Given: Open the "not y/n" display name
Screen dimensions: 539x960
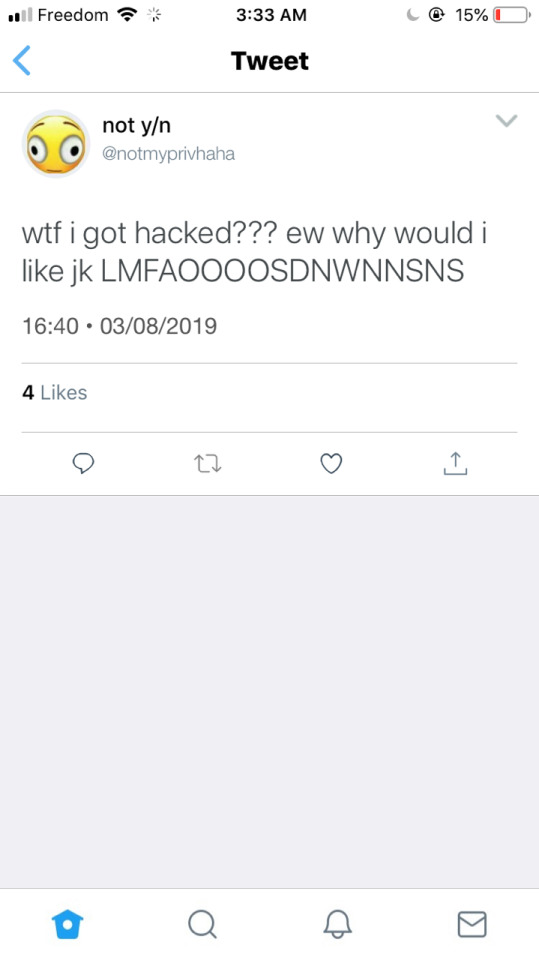Looking at the screenshot, I should point(137,126).
